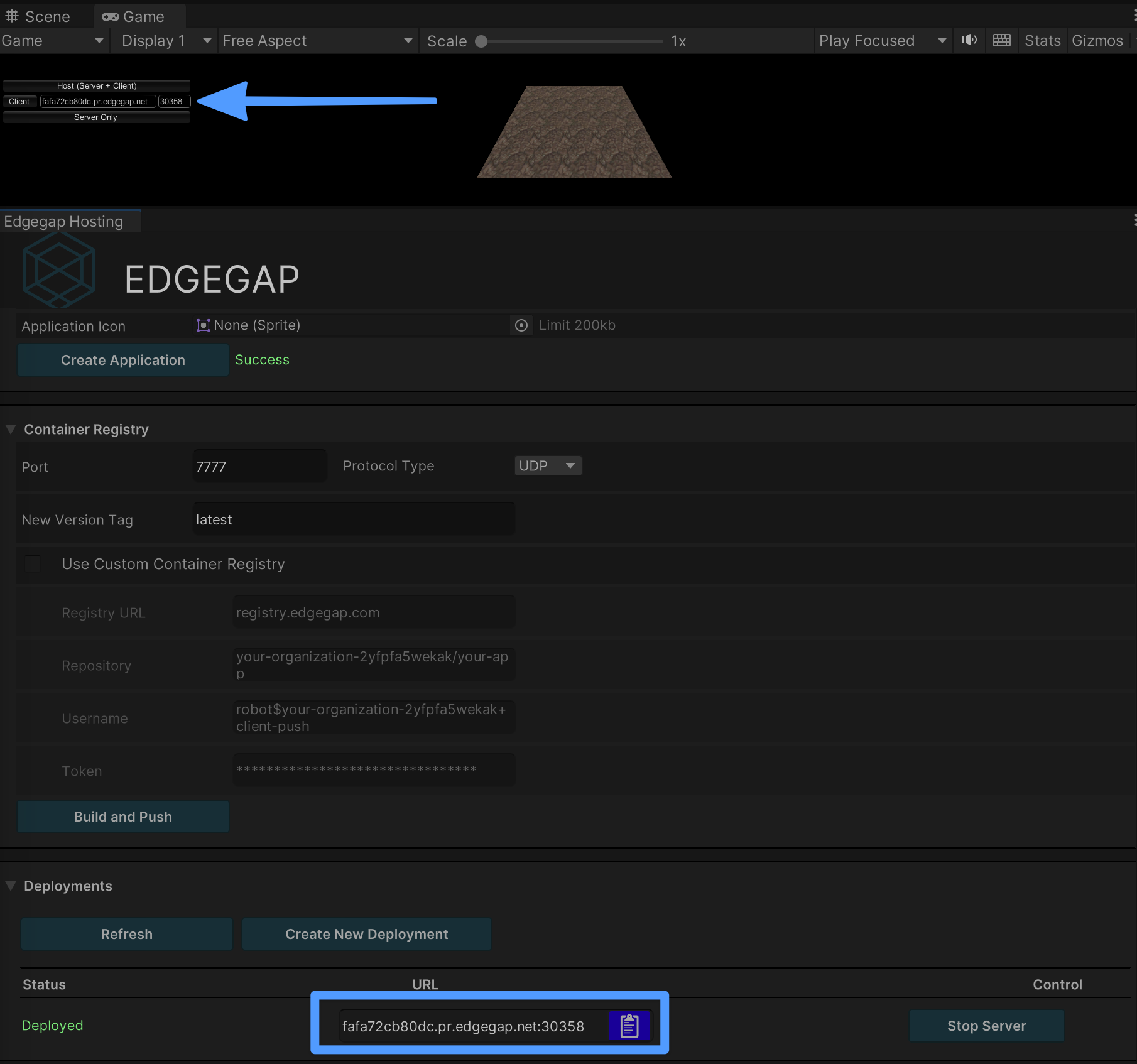
Task: Select the Edgegap Hosting tab
Action: pos(64,222)
